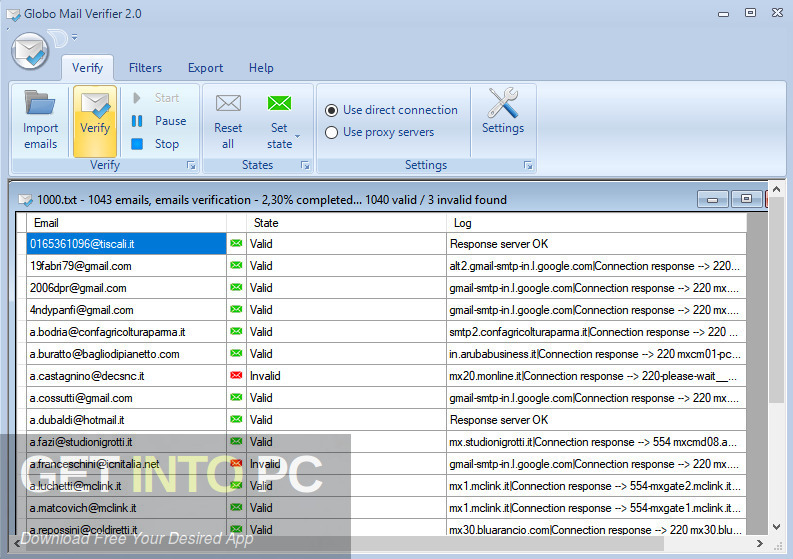This screenshot has width=793, height=559.
Task: Click the vertical scrollbar up arrow
Action: [777, 190]
